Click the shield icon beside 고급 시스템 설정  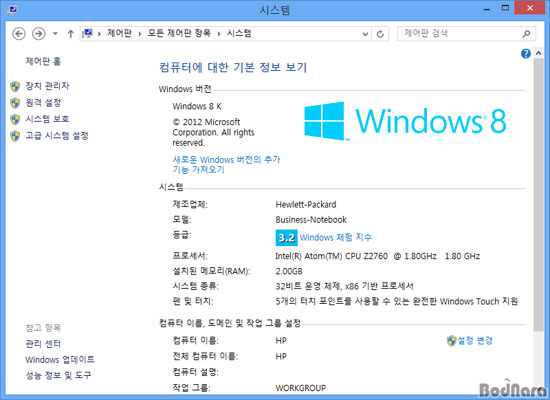(15, 136)
